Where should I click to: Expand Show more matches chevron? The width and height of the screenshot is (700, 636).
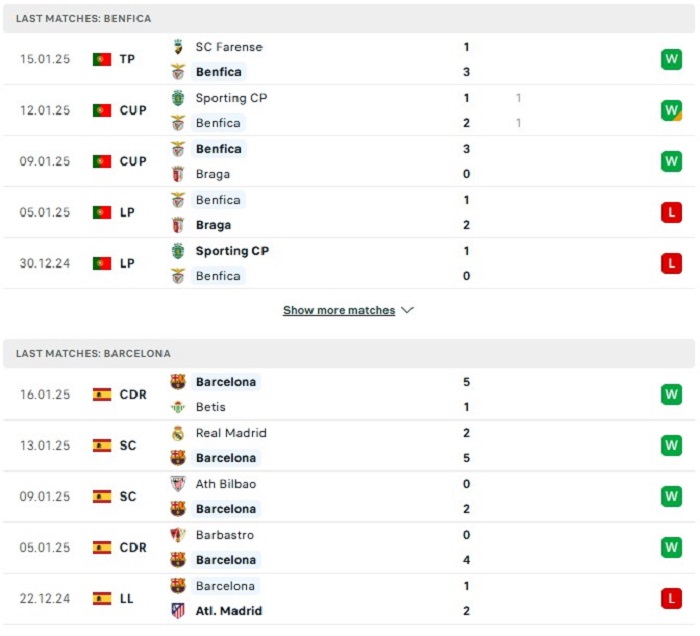click(x=407, y=310)
